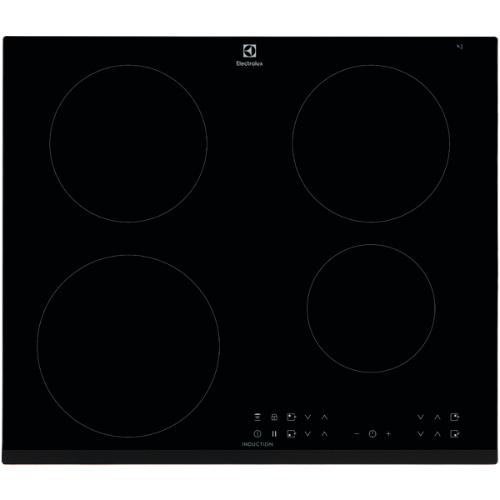Tap the icon left of the lock
The height and width of the screenshot is (500, 500).
point(257,417)
